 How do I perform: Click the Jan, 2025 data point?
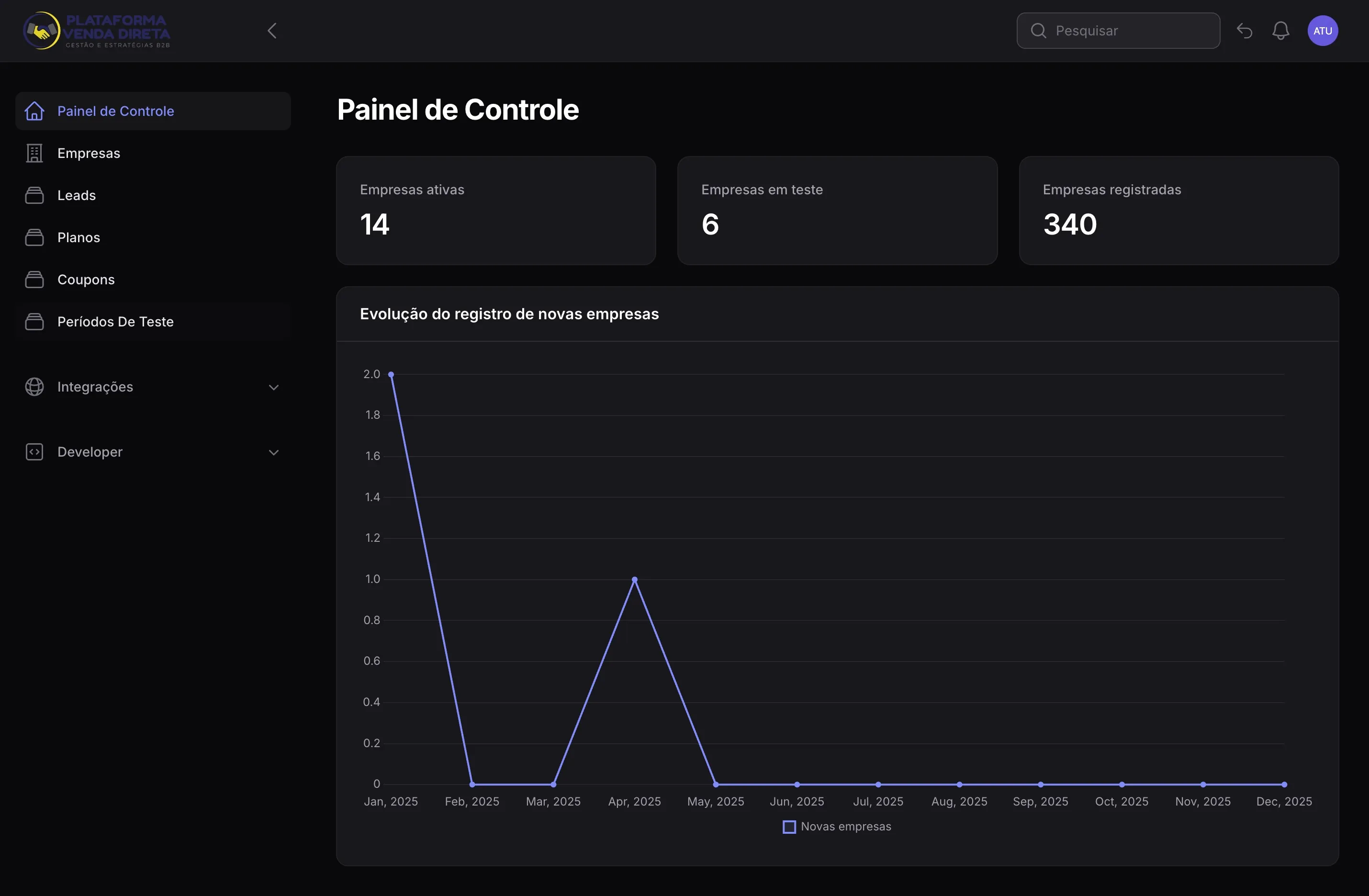pyautogui.click(x=391, y=374)
